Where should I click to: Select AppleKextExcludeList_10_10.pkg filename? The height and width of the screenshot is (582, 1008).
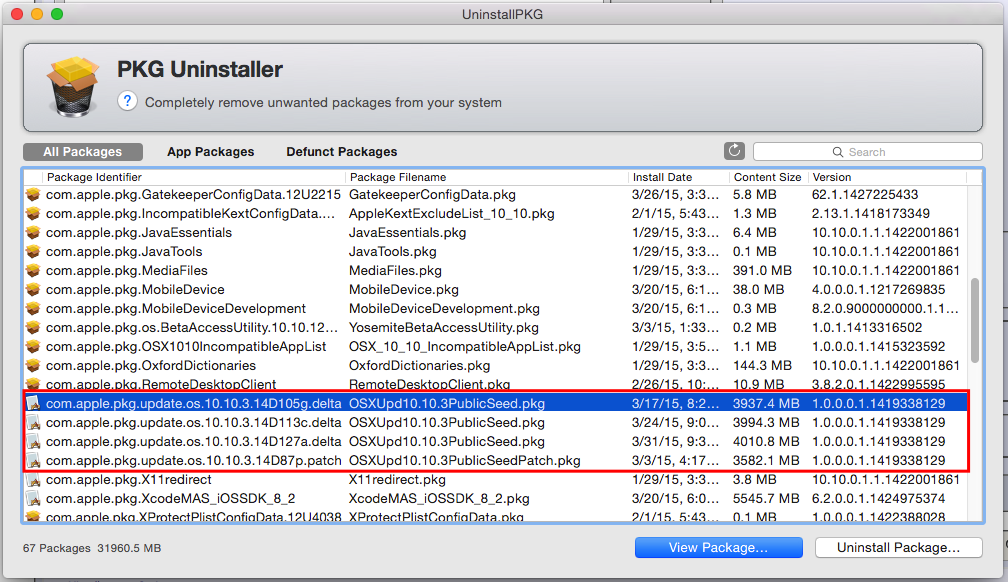[451, 214]
